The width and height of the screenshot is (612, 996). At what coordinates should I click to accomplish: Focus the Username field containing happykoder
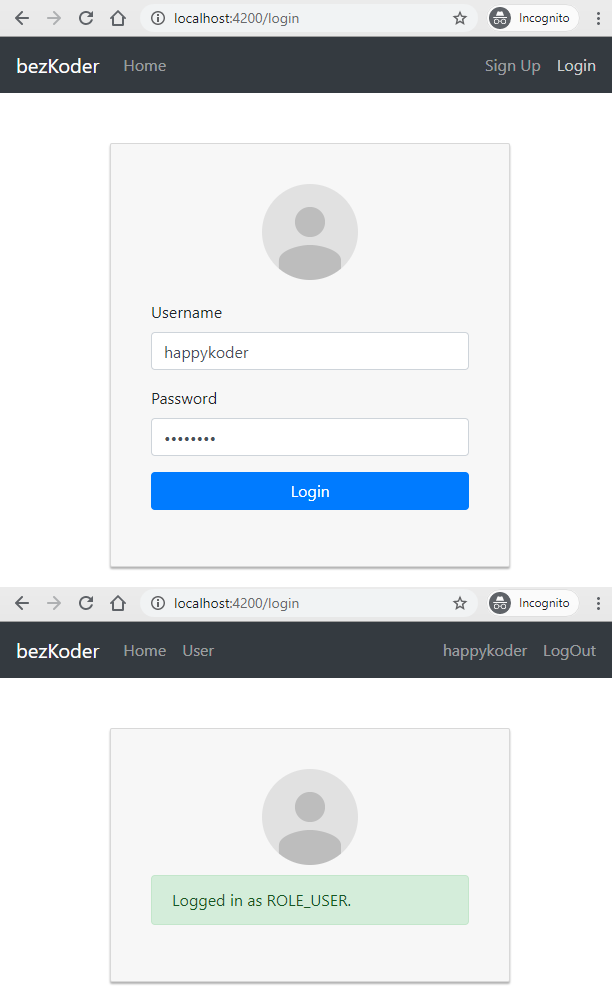tap(309, 351)
